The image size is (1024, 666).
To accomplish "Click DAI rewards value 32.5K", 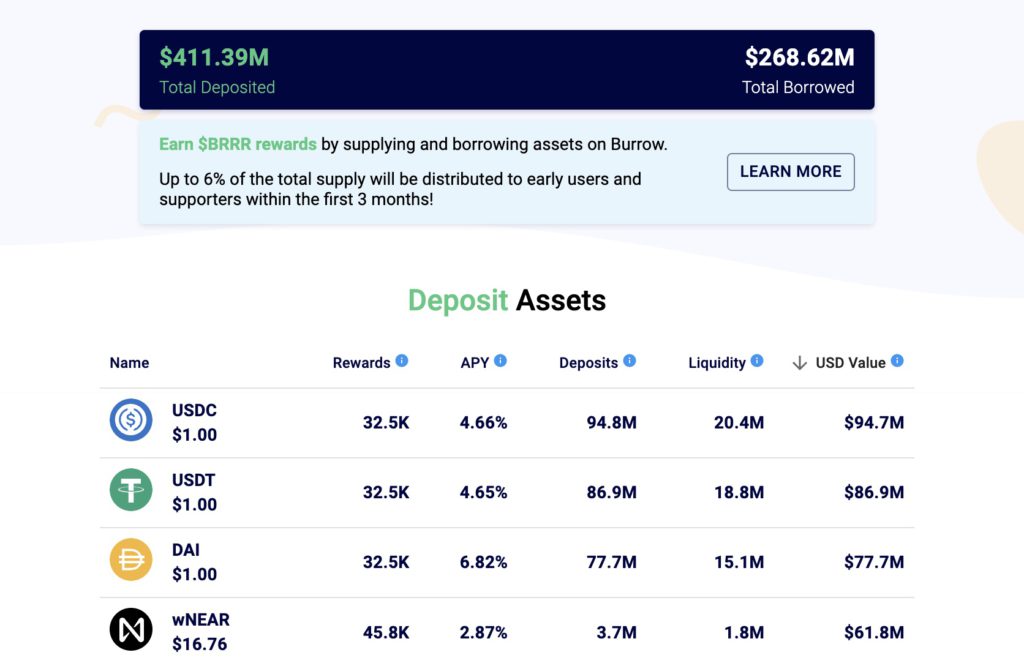I will tap(386, 562).
